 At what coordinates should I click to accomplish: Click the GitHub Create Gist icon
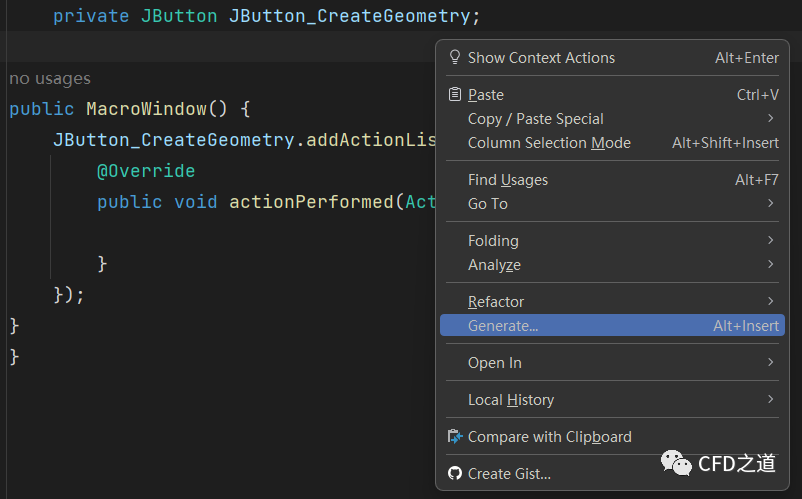(455, 474)
